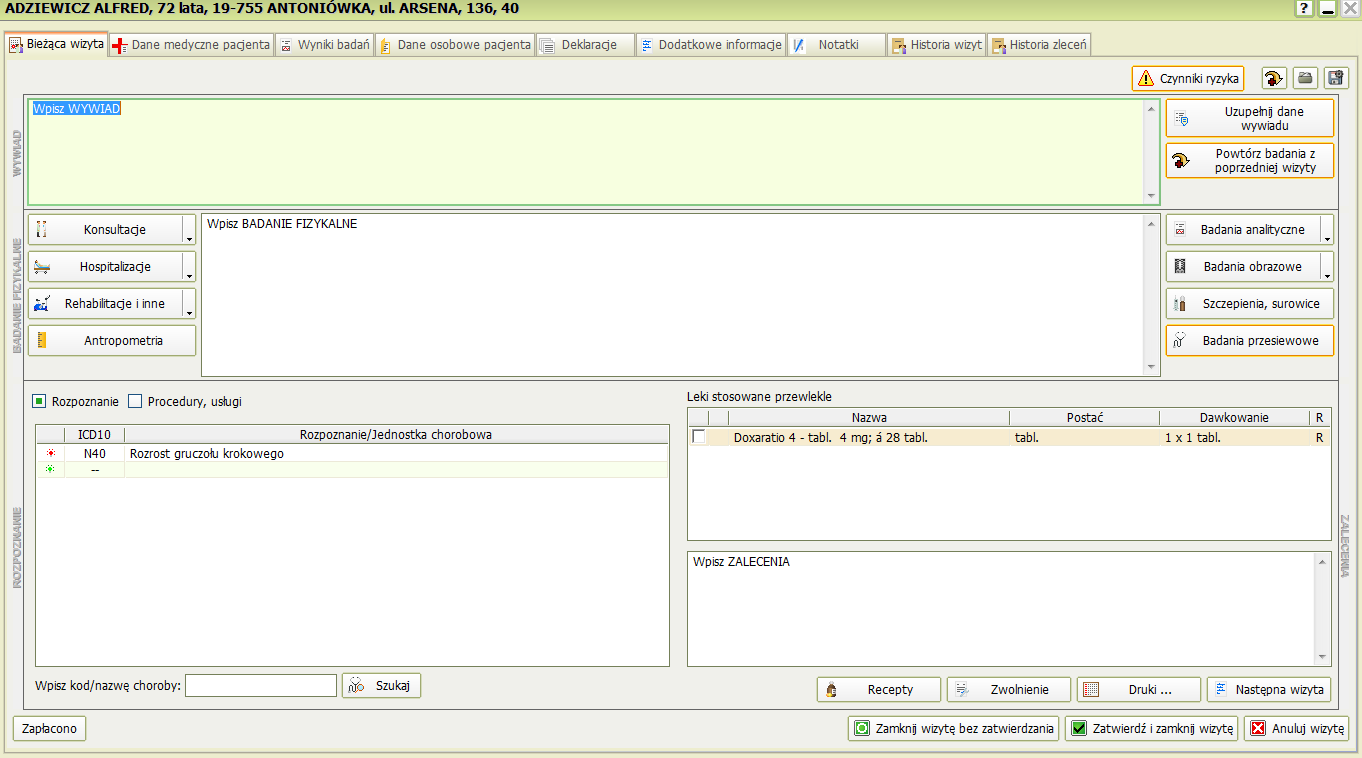Open Konsultacje referrals
Screen dimensions: 1362x758
[x=105, y=229]
